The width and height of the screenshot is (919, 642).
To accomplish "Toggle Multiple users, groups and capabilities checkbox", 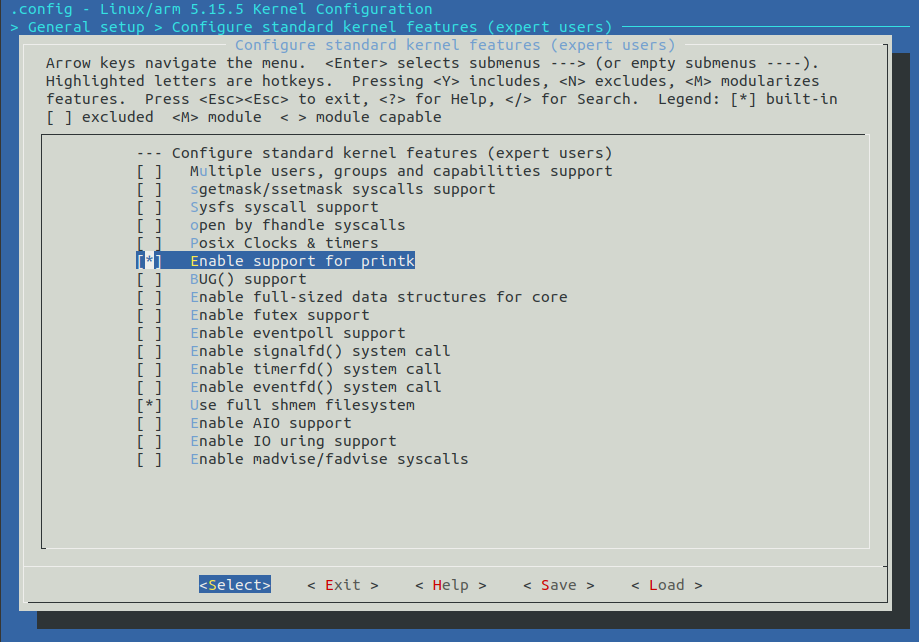I will tap(149, 171).
